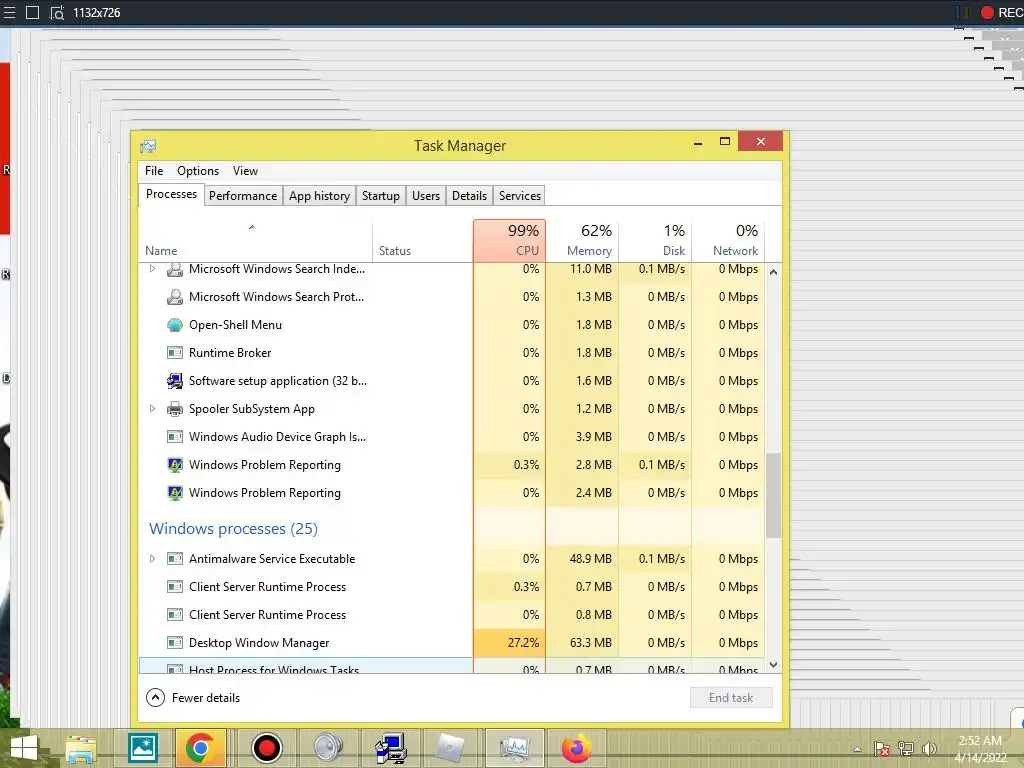
Task: Sort by the Status column header
Action: [423, 241]
